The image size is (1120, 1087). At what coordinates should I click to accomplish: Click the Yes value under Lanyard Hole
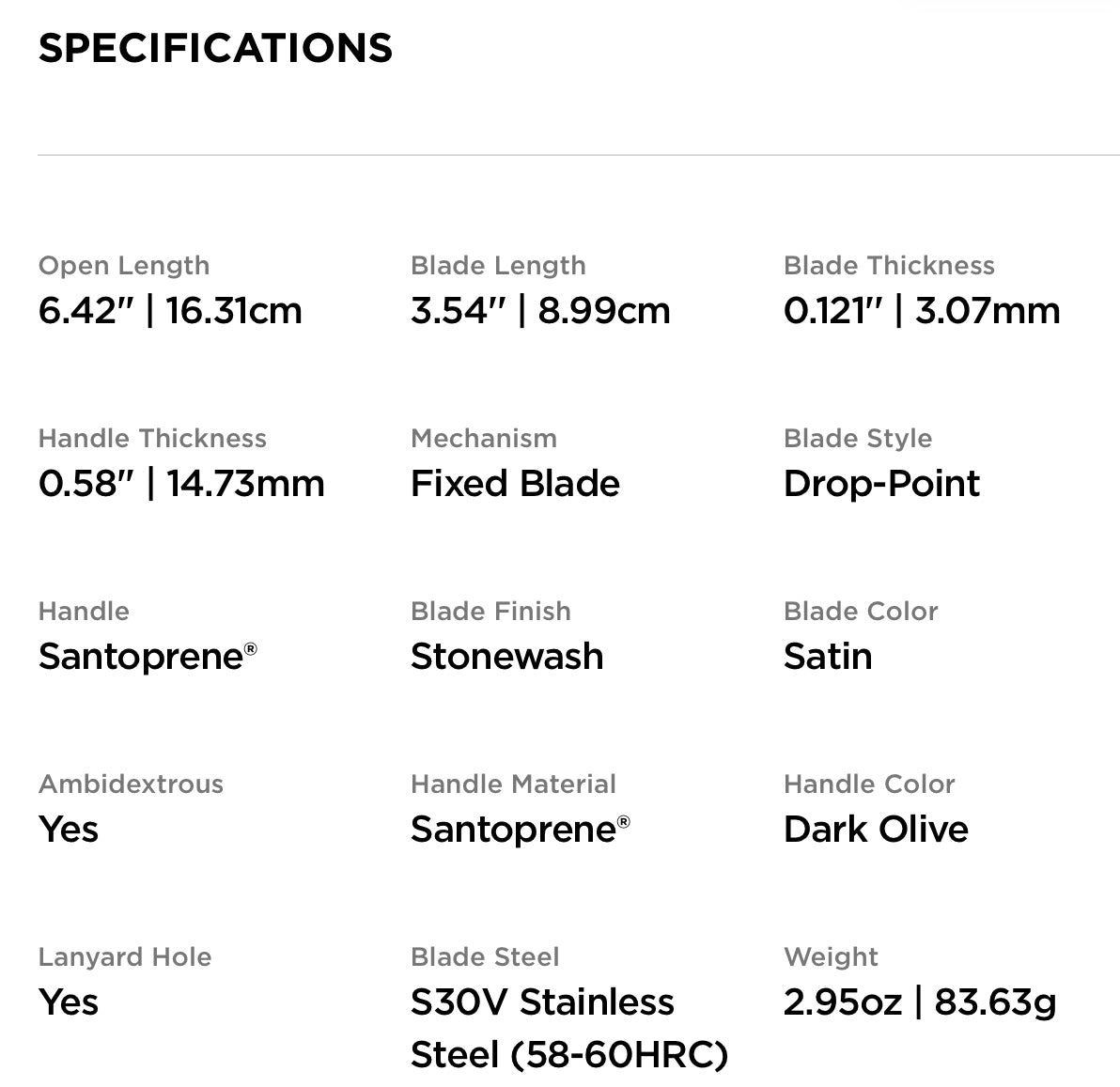(68, 1002)
